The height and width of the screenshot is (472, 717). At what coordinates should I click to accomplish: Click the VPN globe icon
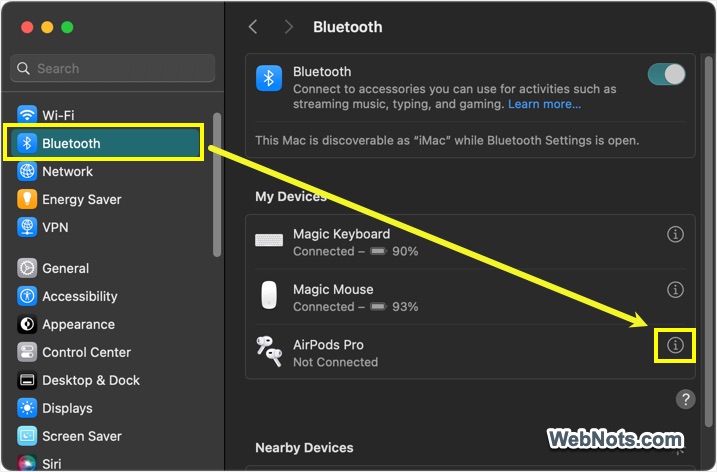coord(27,227)
